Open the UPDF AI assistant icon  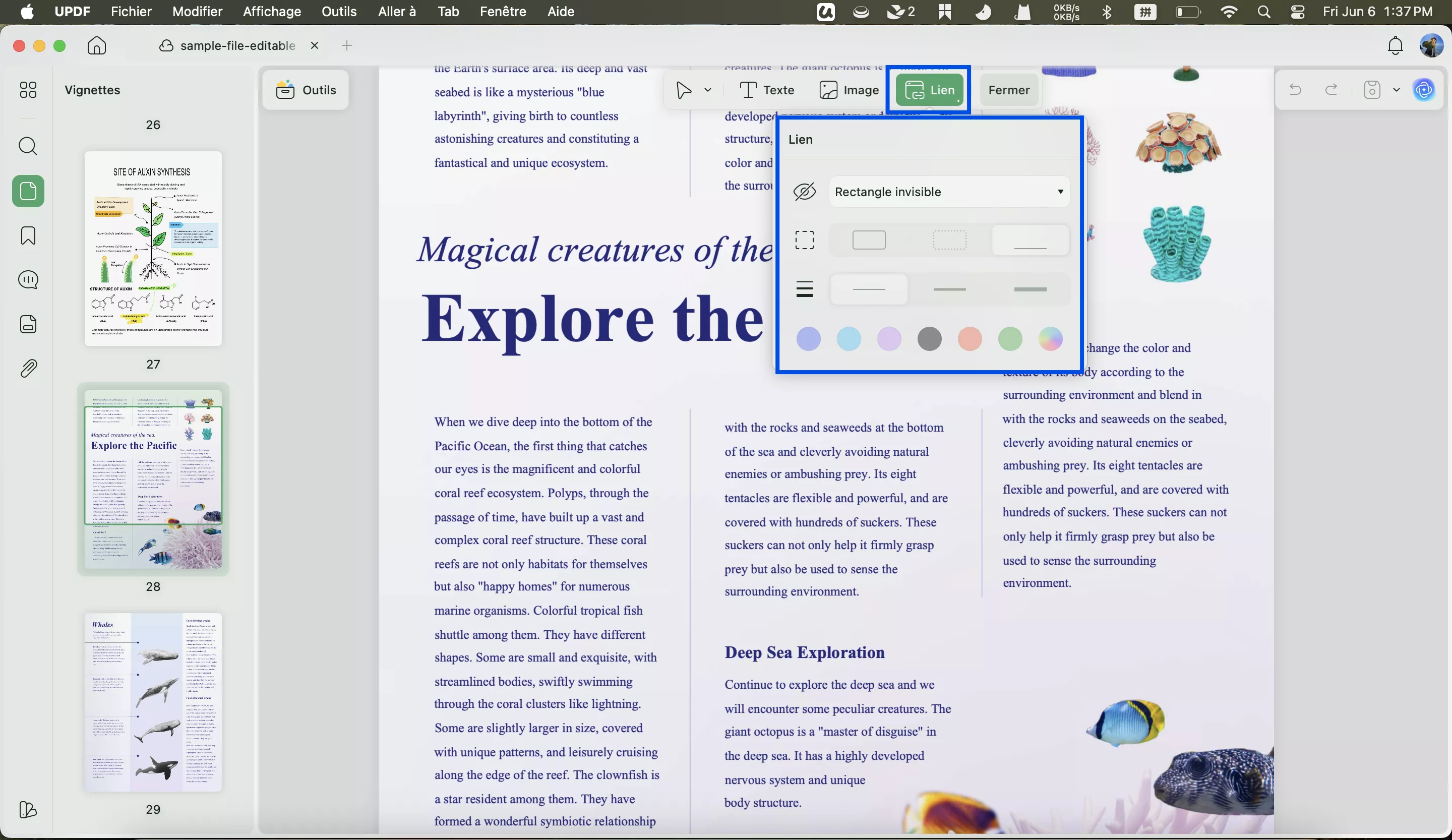pyautogui.click(x=1424, y=90)
